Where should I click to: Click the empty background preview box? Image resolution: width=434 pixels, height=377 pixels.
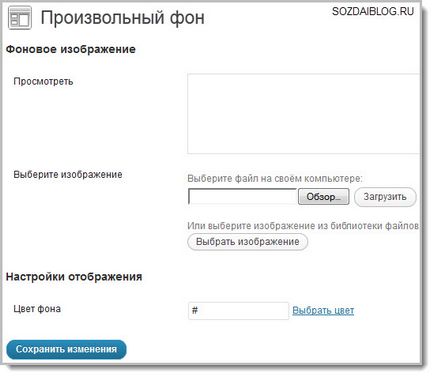click(303, 114)
